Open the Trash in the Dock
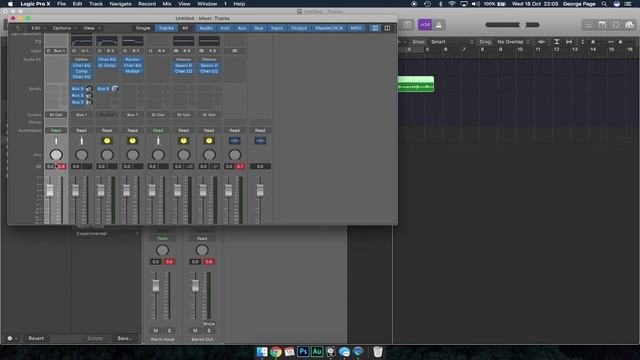This screenshot has width=640, height=360. pyautogui.click(x=378, y=351)
